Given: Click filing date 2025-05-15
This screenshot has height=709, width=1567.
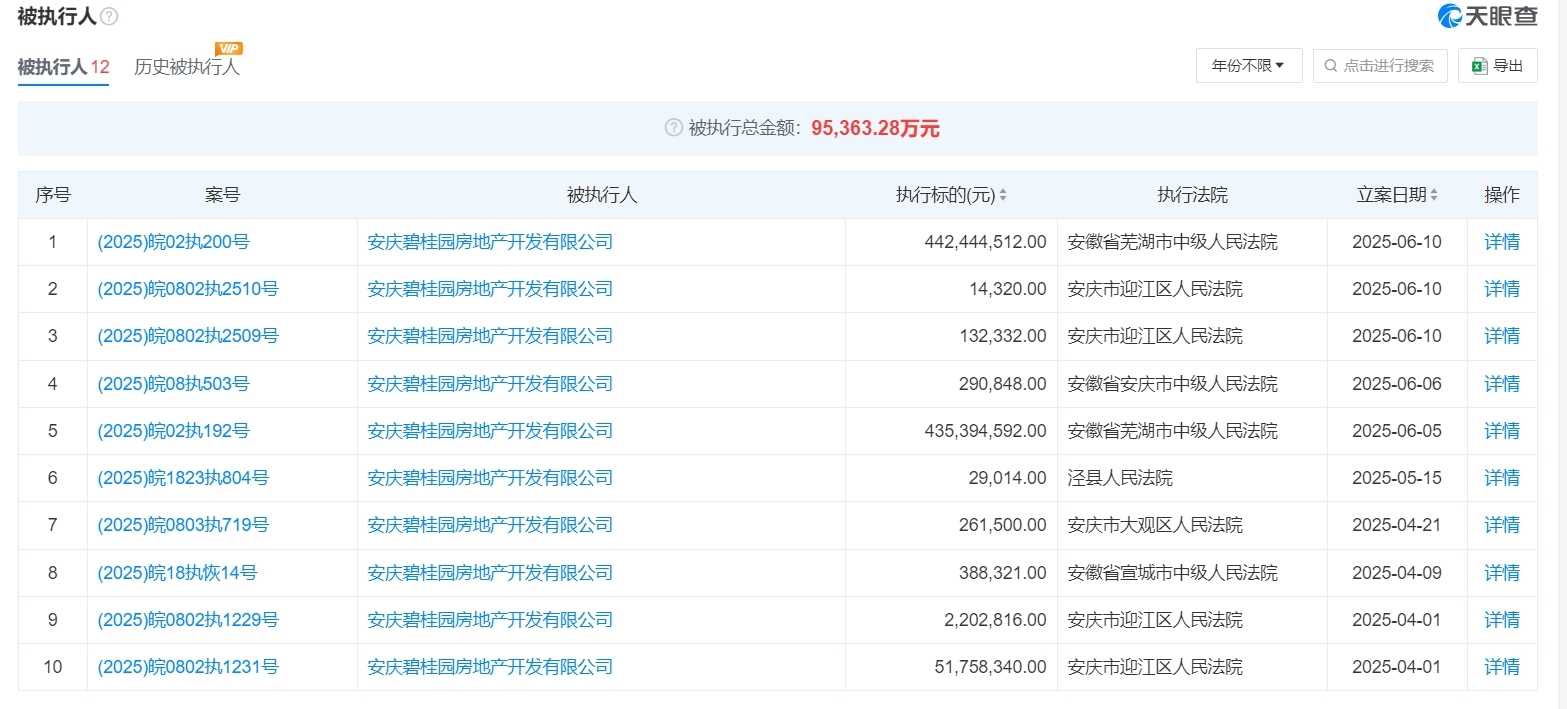Looking at the screenshot, I should coord(1397,478).
